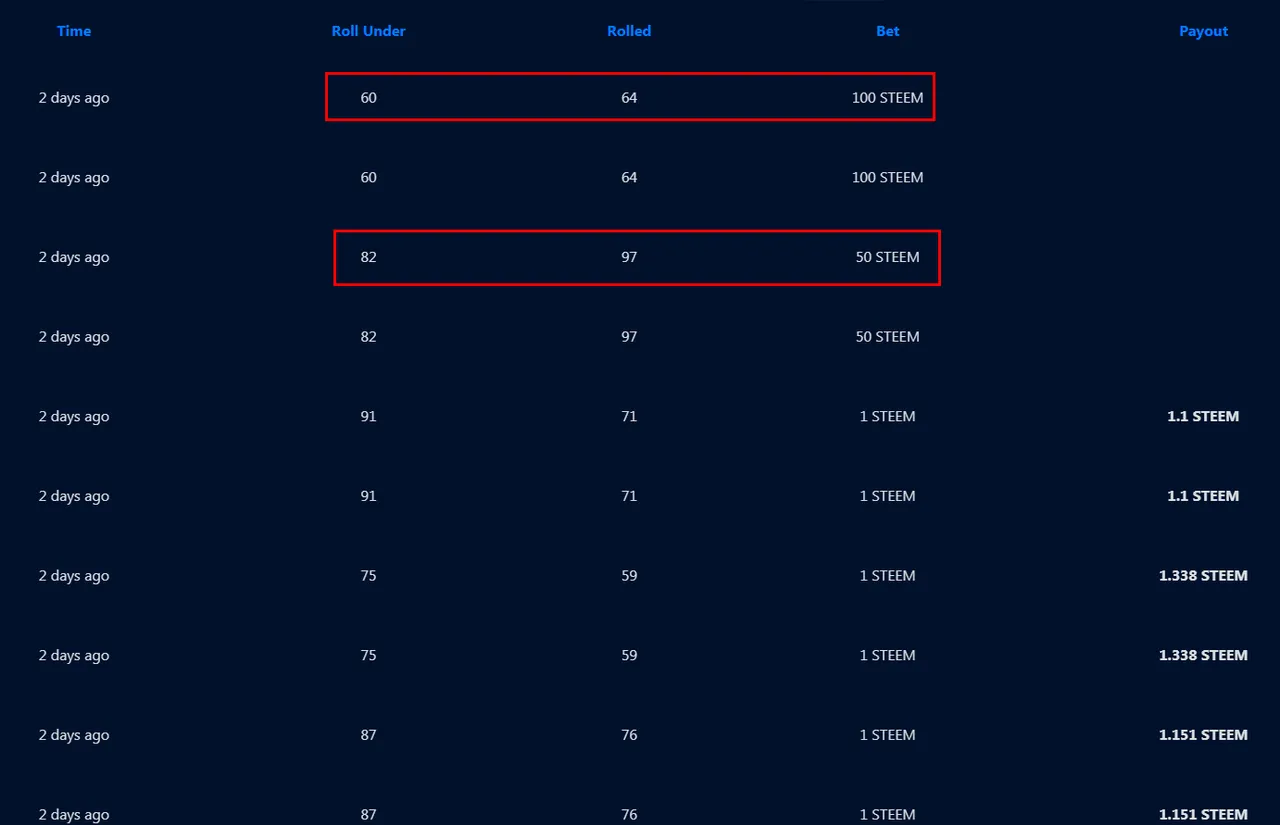Select Rolled 59 in its second row
This screenshot has width=1280, height=825.
coord(629,655)
